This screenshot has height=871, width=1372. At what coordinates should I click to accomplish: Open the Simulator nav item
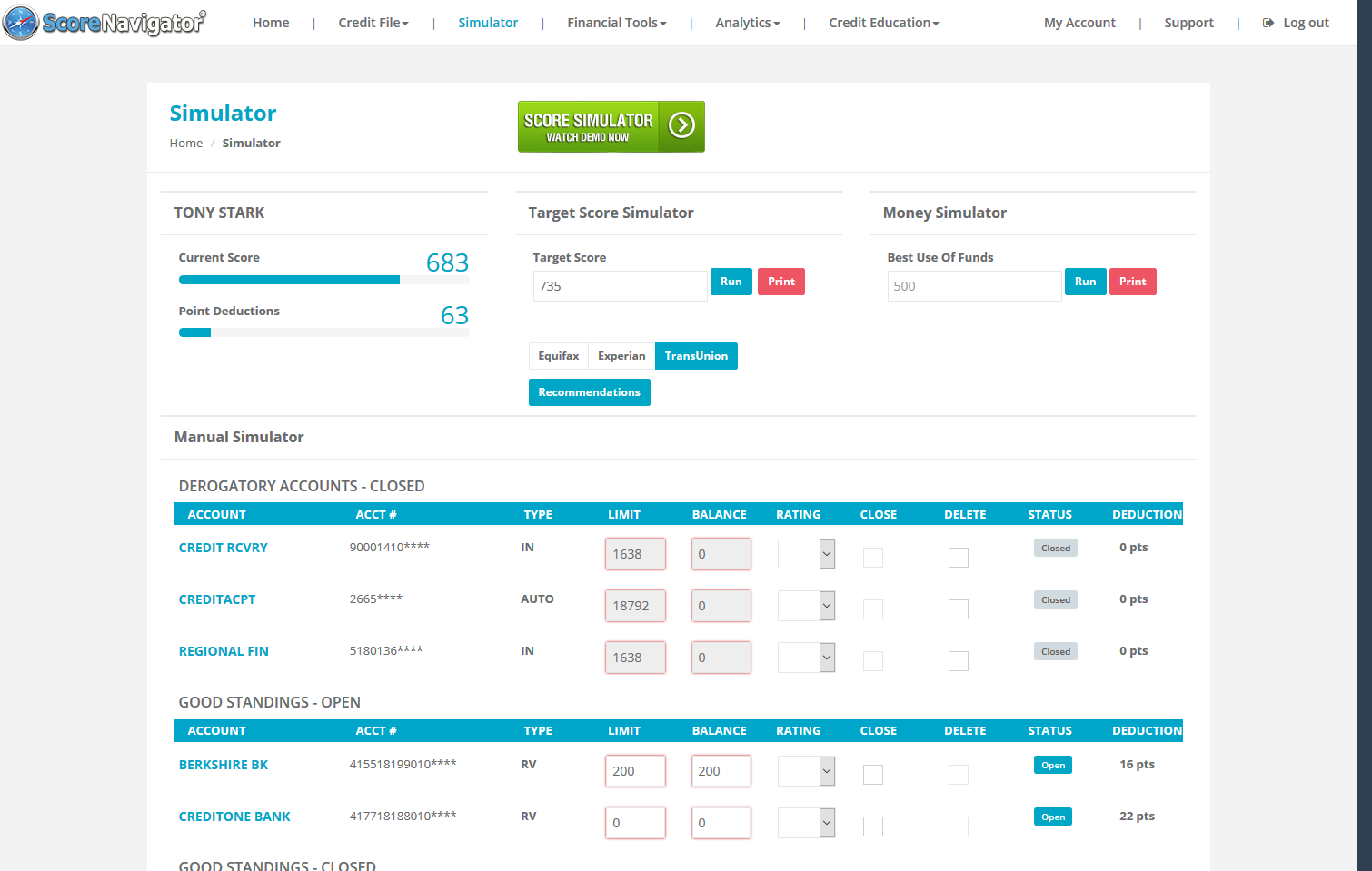click(x=488, y=23)
